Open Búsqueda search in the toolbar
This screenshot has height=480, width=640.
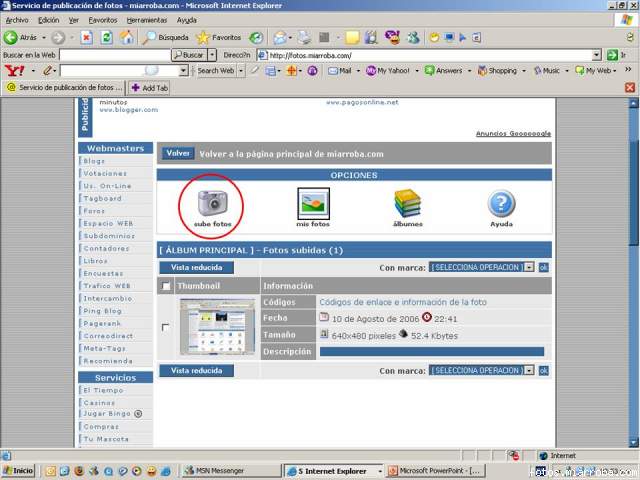pos(165,38)
